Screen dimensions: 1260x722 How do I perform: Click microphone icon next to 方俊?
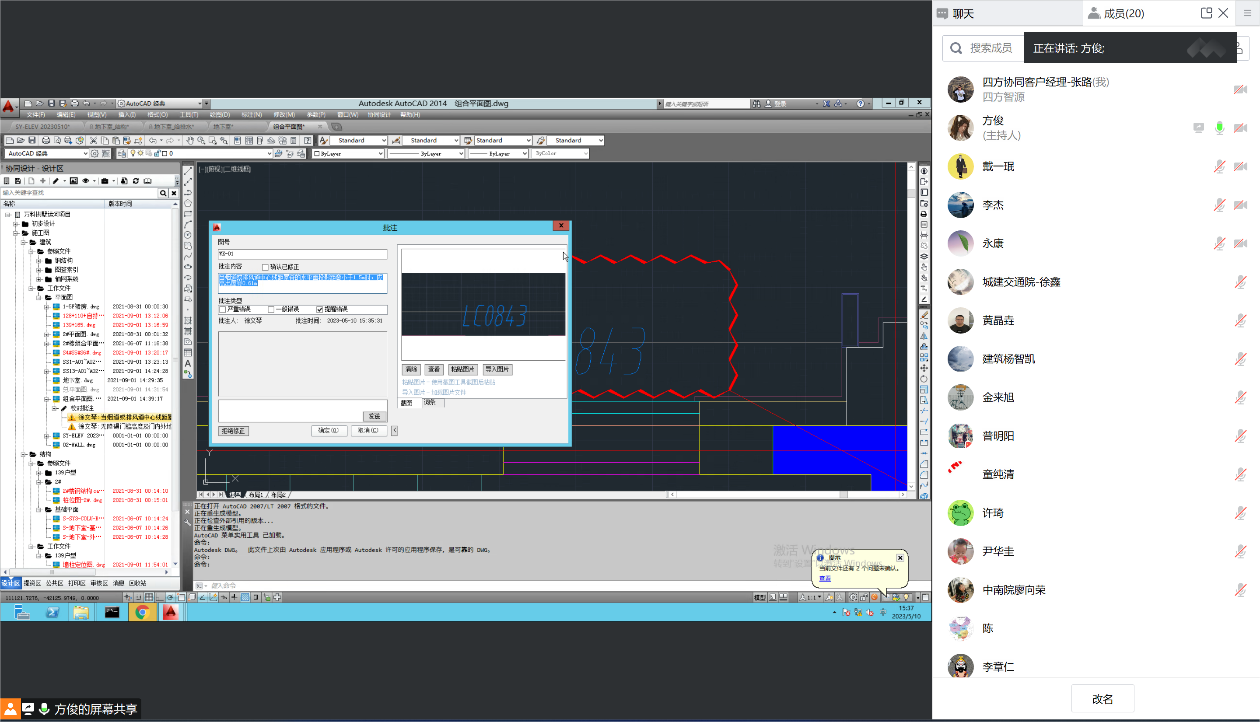coord(1219,128)
